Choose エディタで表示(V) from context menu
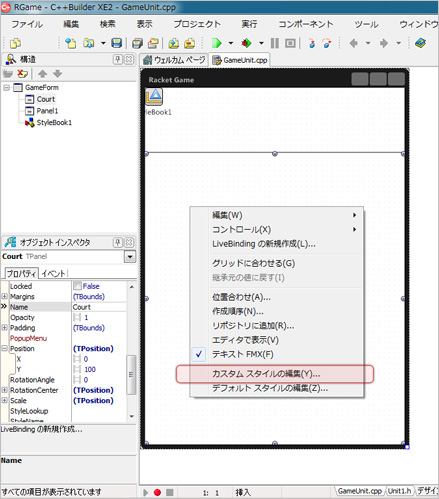The width and height of the screenshot is (439, 499). [245, 340]
